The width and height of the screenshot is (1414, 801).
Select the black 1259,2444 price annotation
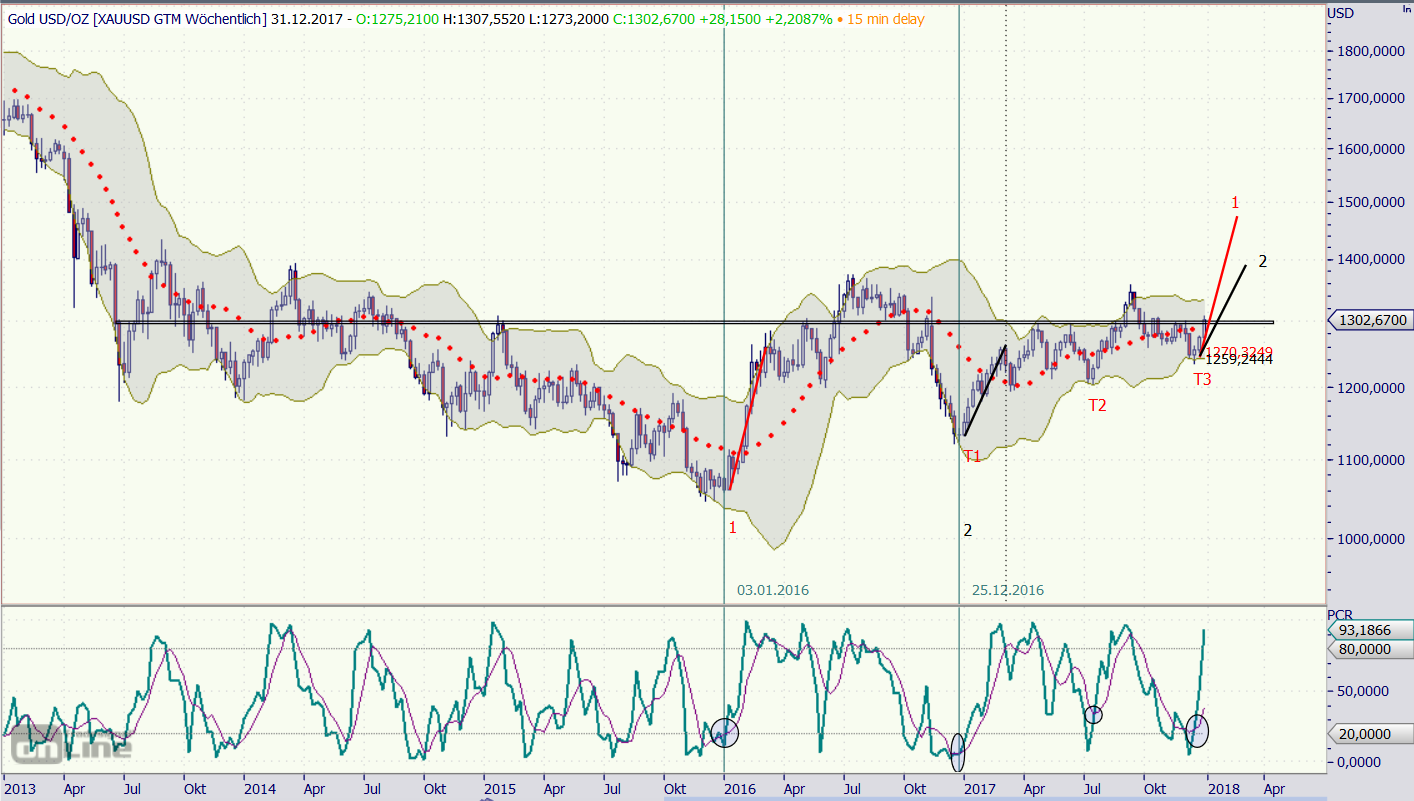click(x=1239, y=359)
